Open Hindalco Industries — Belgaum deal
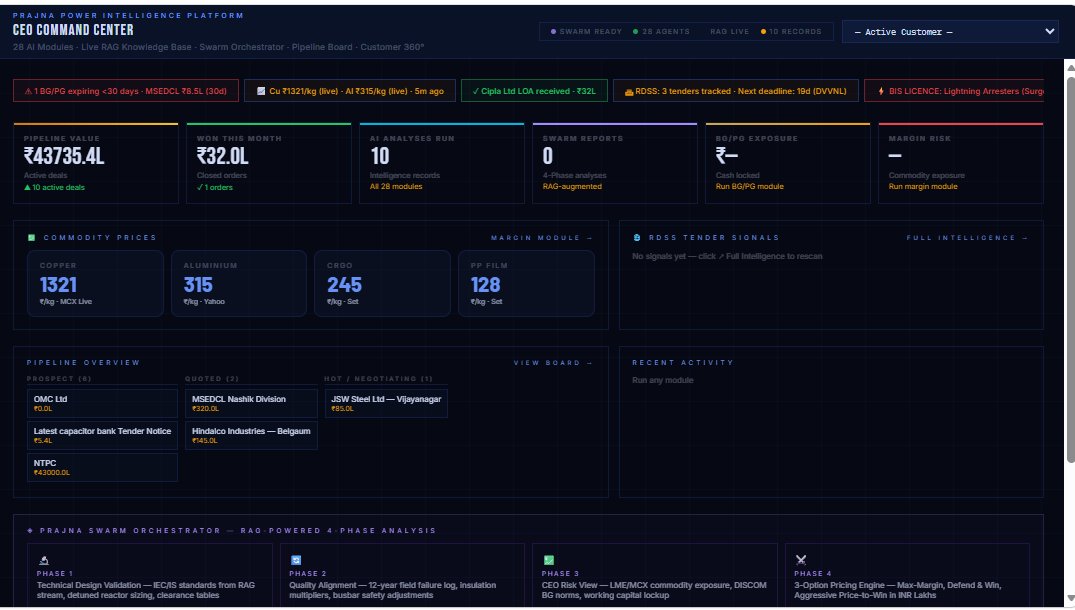 click(251, 435)
